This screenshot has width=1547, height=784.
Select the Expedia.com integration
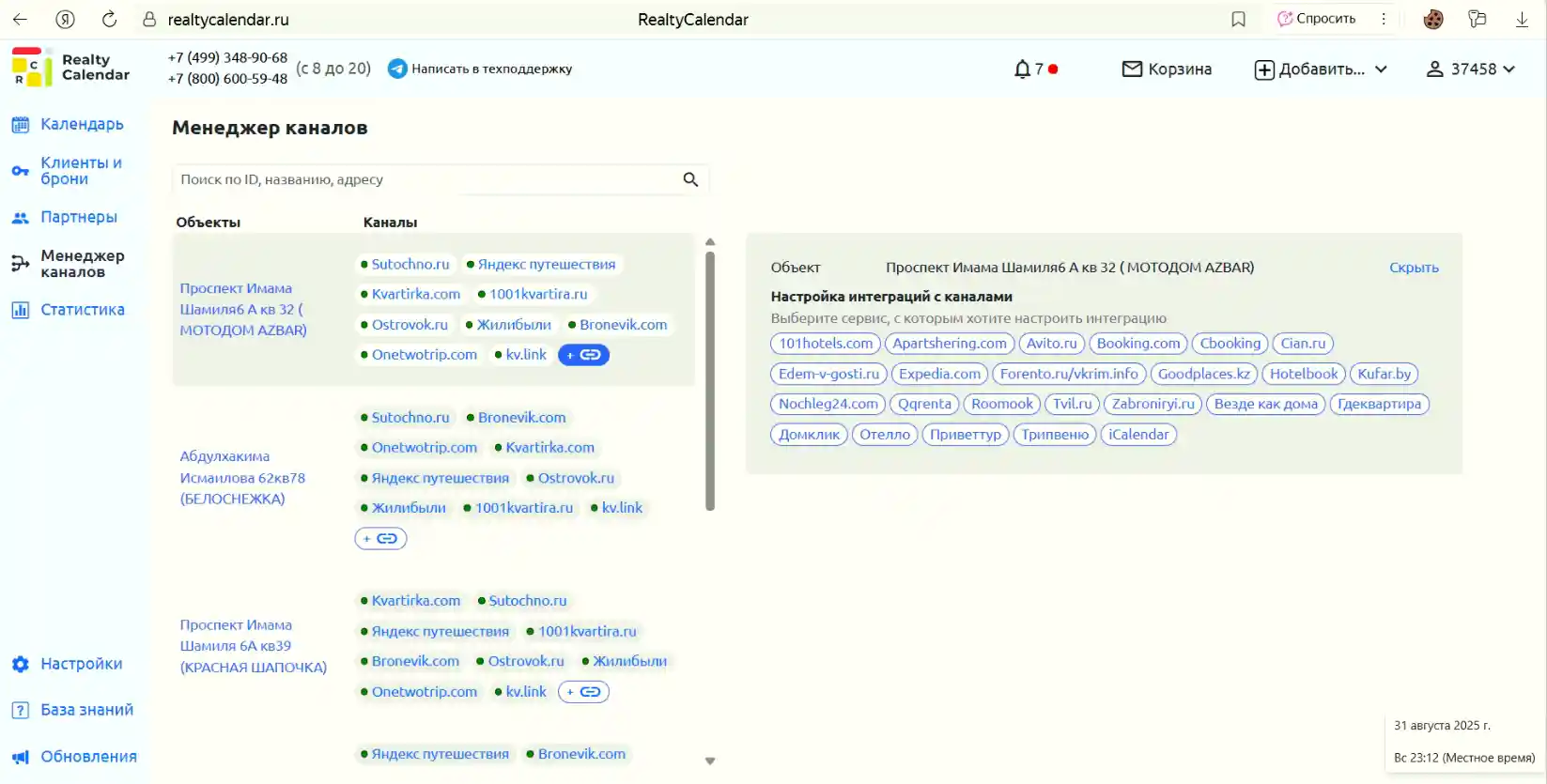tap(939, 374)
